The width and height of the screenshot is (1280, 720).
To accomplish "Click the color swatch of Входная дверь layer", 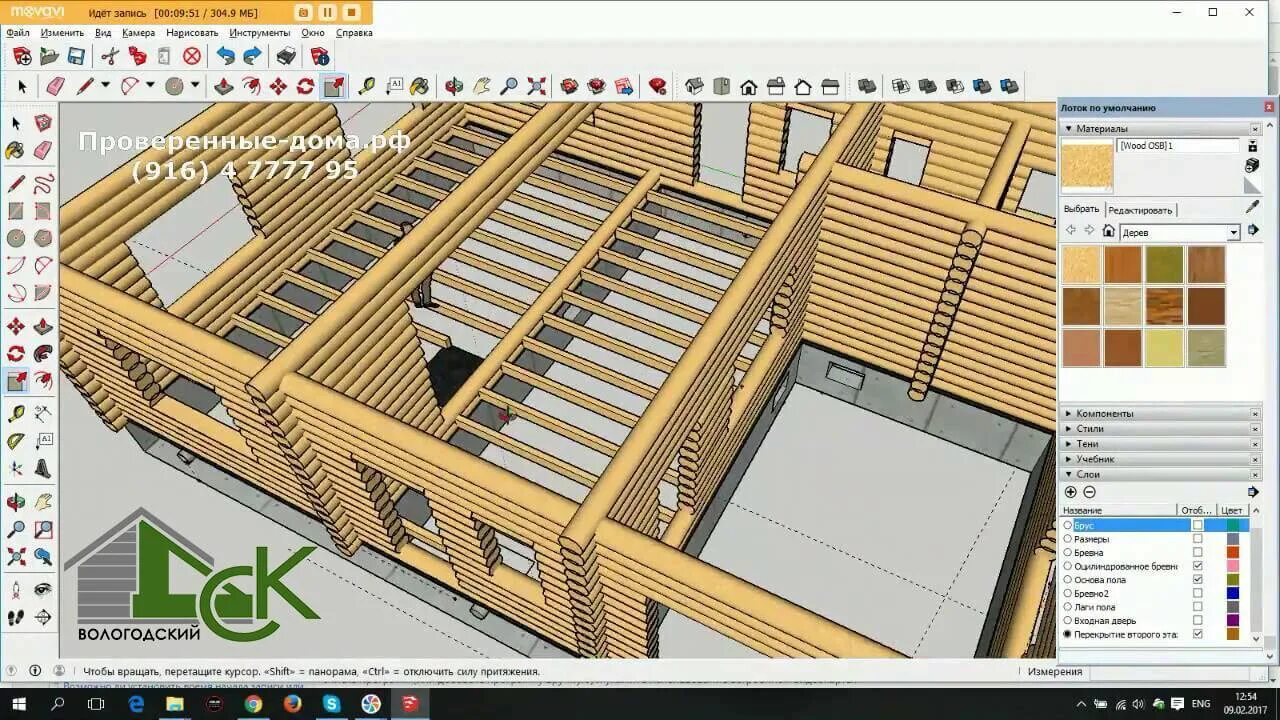I will coord(1233,621).
